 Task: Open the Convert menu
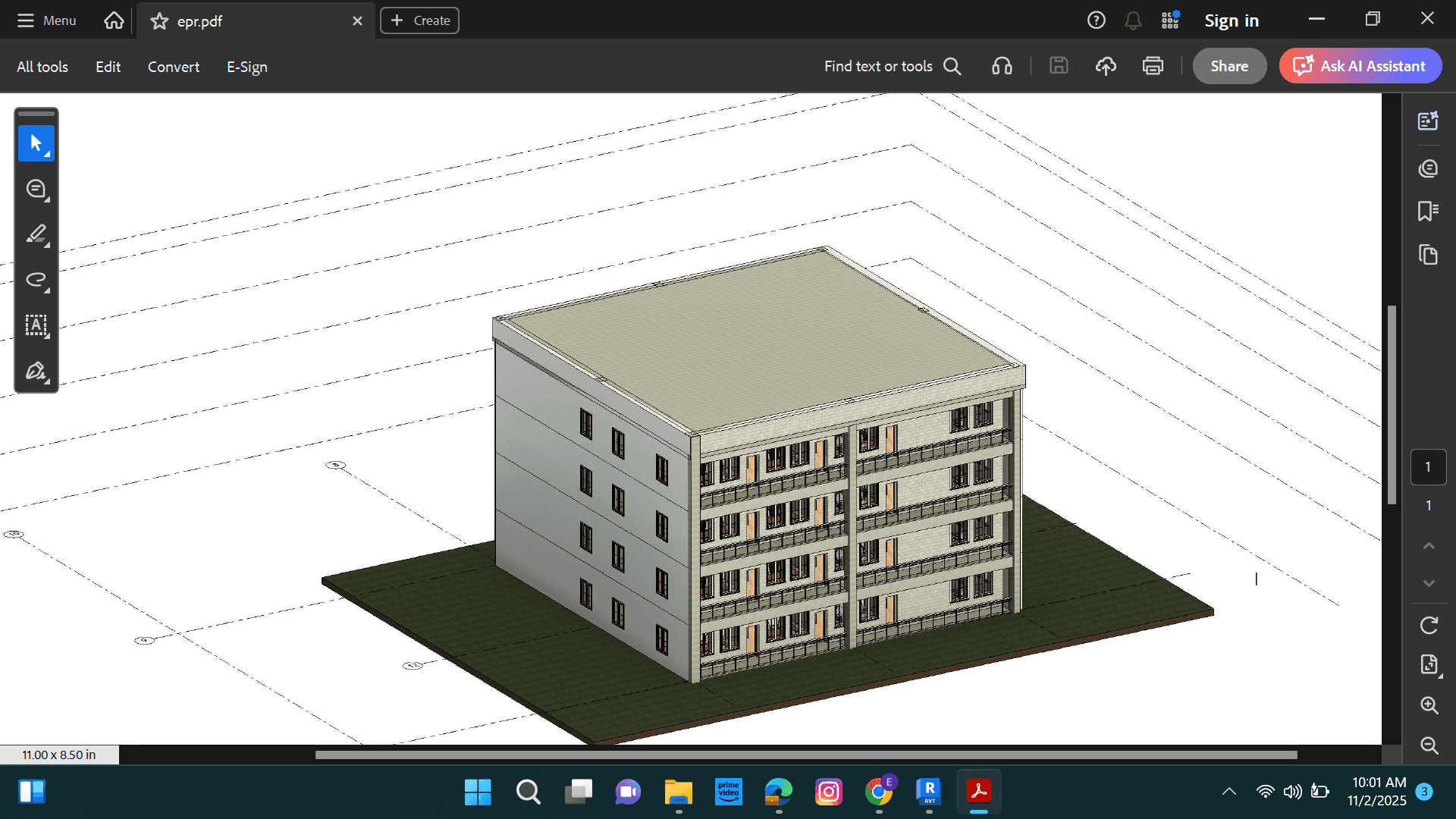coord(173,67)
